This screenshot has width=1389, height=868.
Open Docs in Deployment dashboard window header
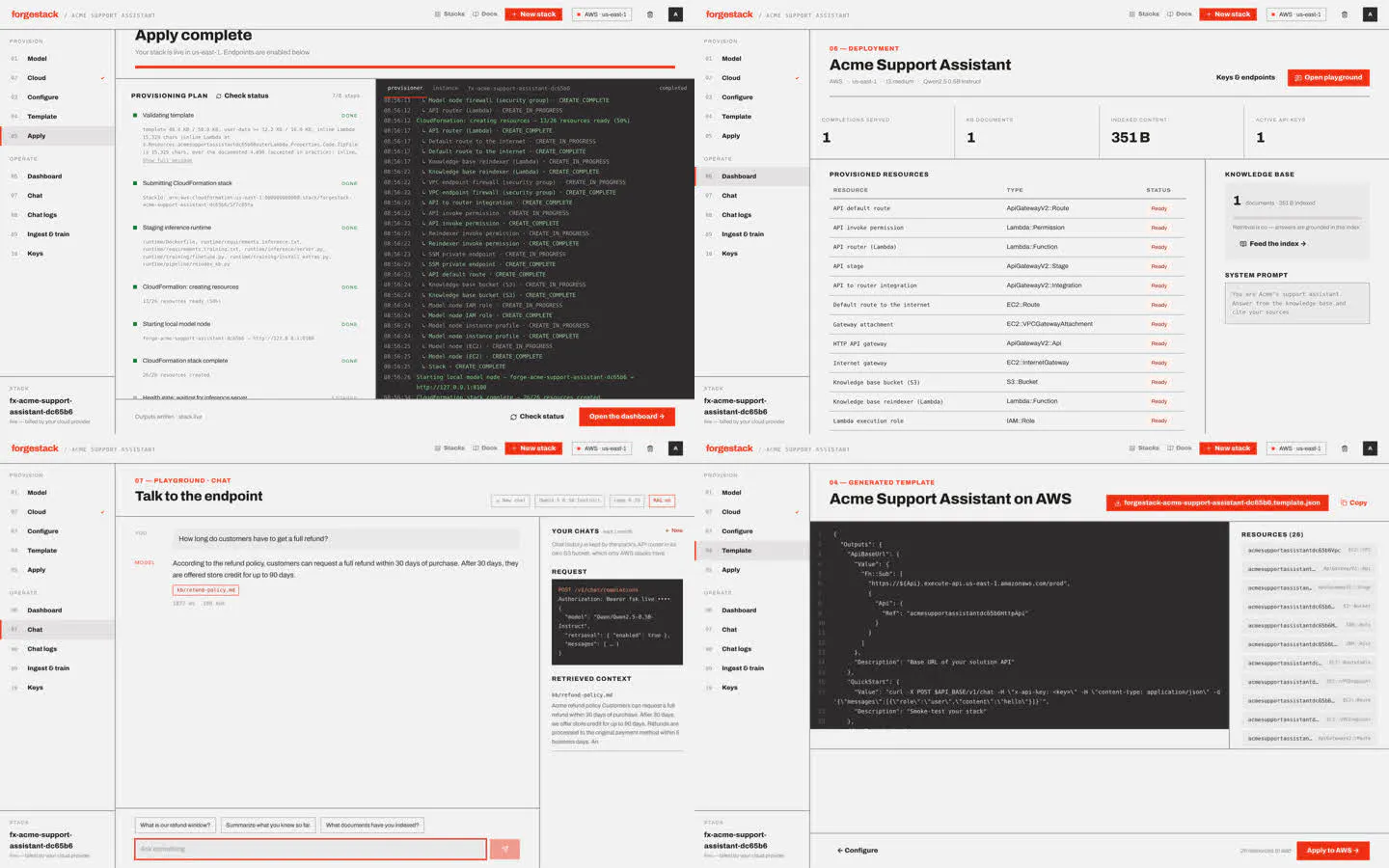coord(1180,14)
